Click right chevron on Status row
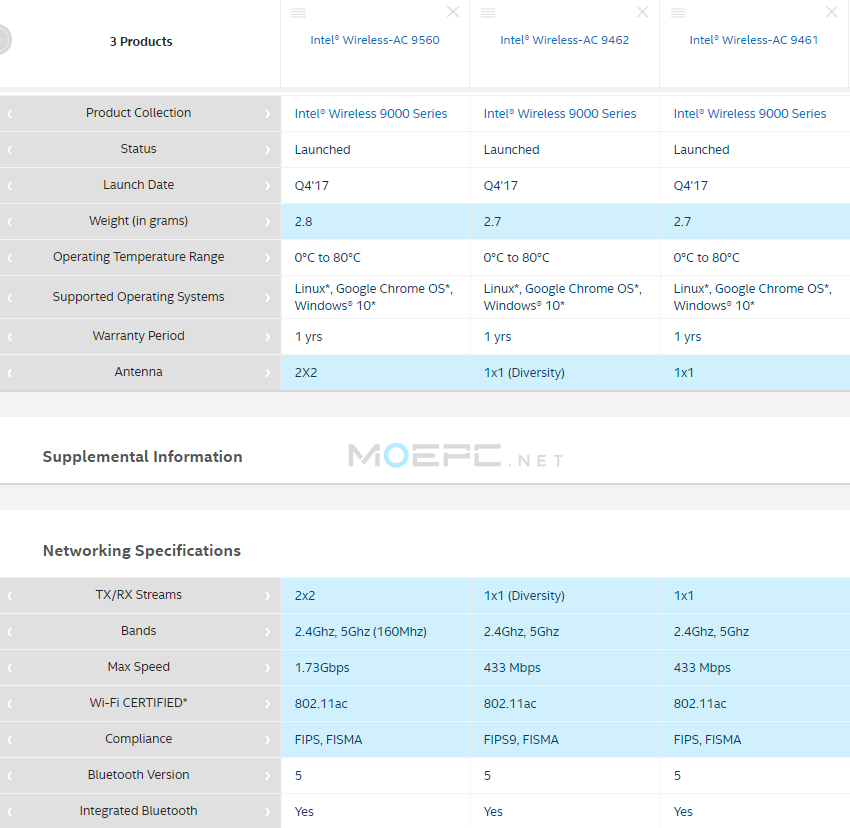The image size is (850, 828). pos(267,149)
